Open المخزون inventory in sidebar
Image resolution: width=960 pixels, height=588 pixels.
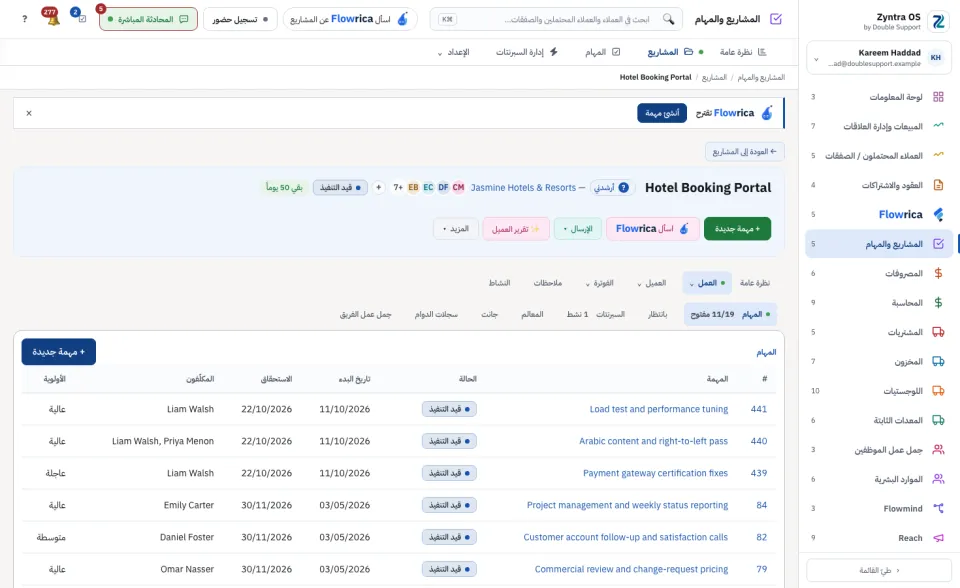[x=879, y=361]
